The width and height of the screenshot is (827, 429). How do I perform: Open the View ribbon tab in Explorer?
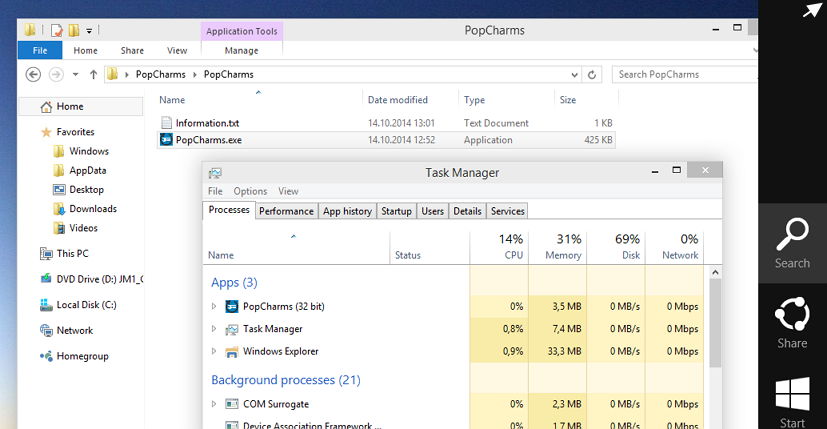click(x=177, y=51)
